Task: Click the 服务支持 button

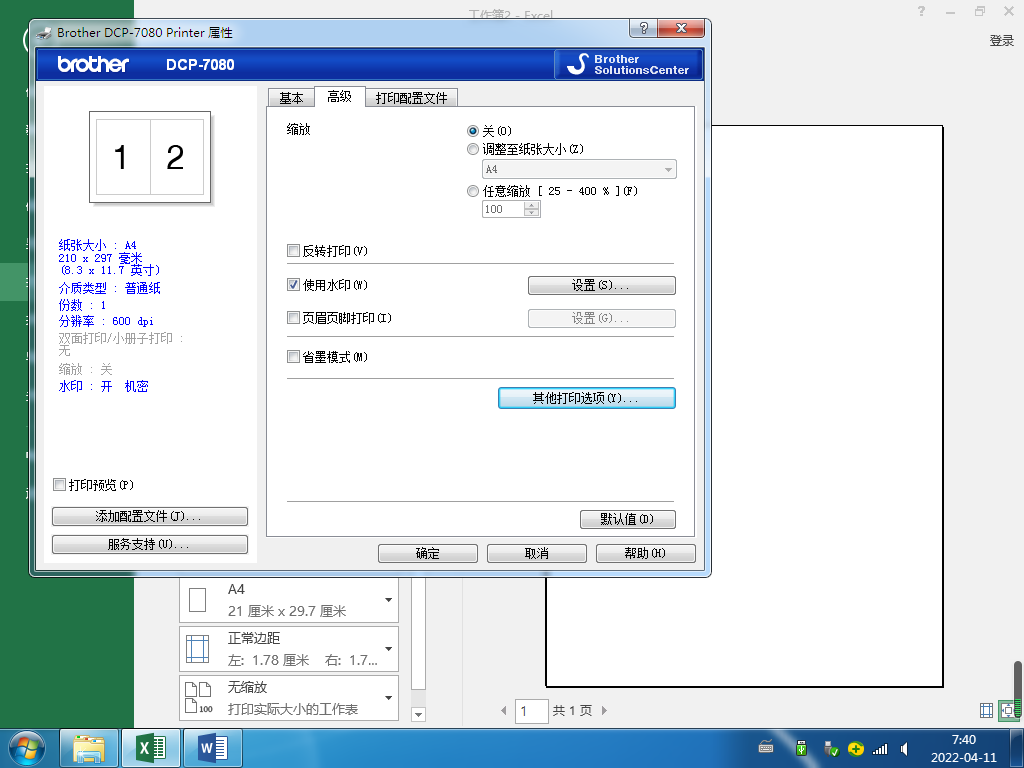Action: pyautogui.click(x=150, y=545)
